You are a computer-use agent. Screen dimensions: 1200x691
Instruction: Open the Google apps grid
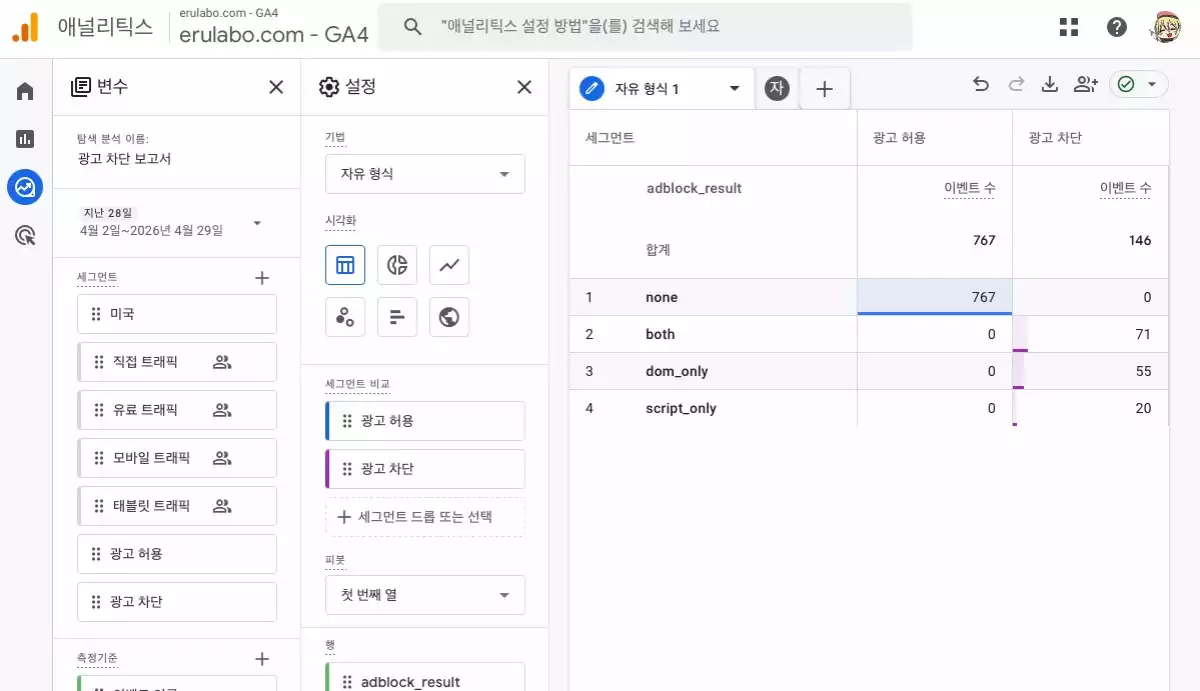(x=1069, y=27)
